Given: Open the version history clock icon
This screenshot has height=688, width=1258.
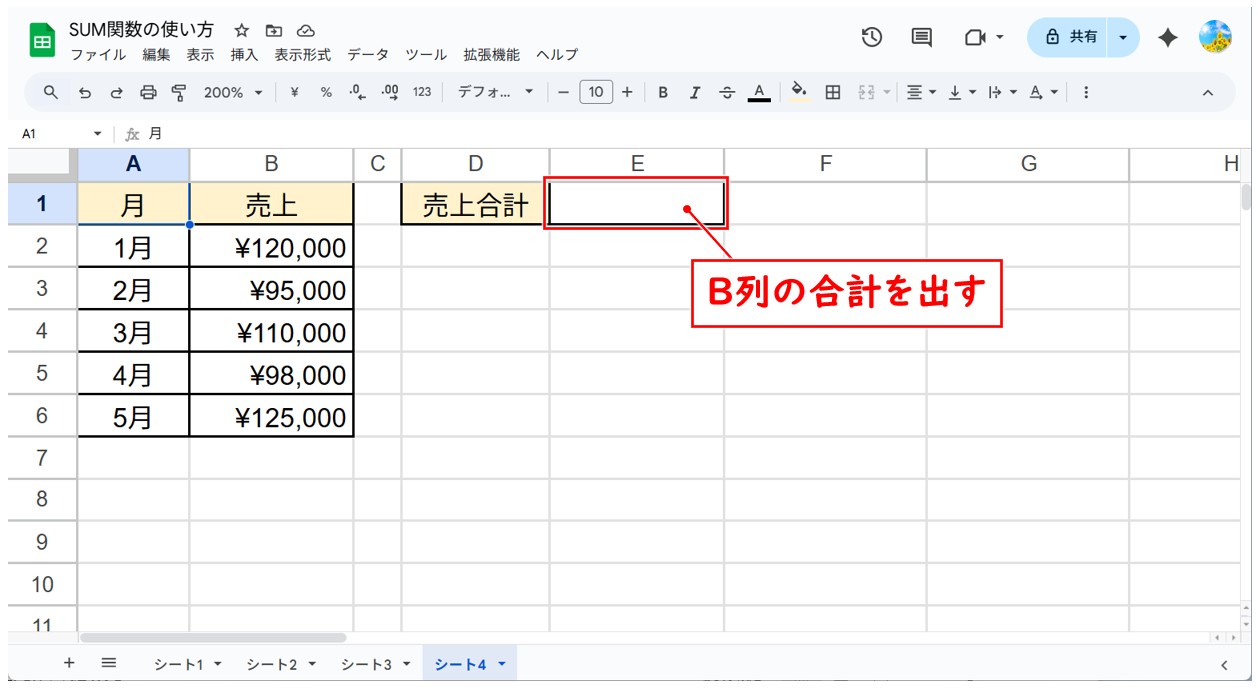Looking at the screenshot, I should coord(872,37).
